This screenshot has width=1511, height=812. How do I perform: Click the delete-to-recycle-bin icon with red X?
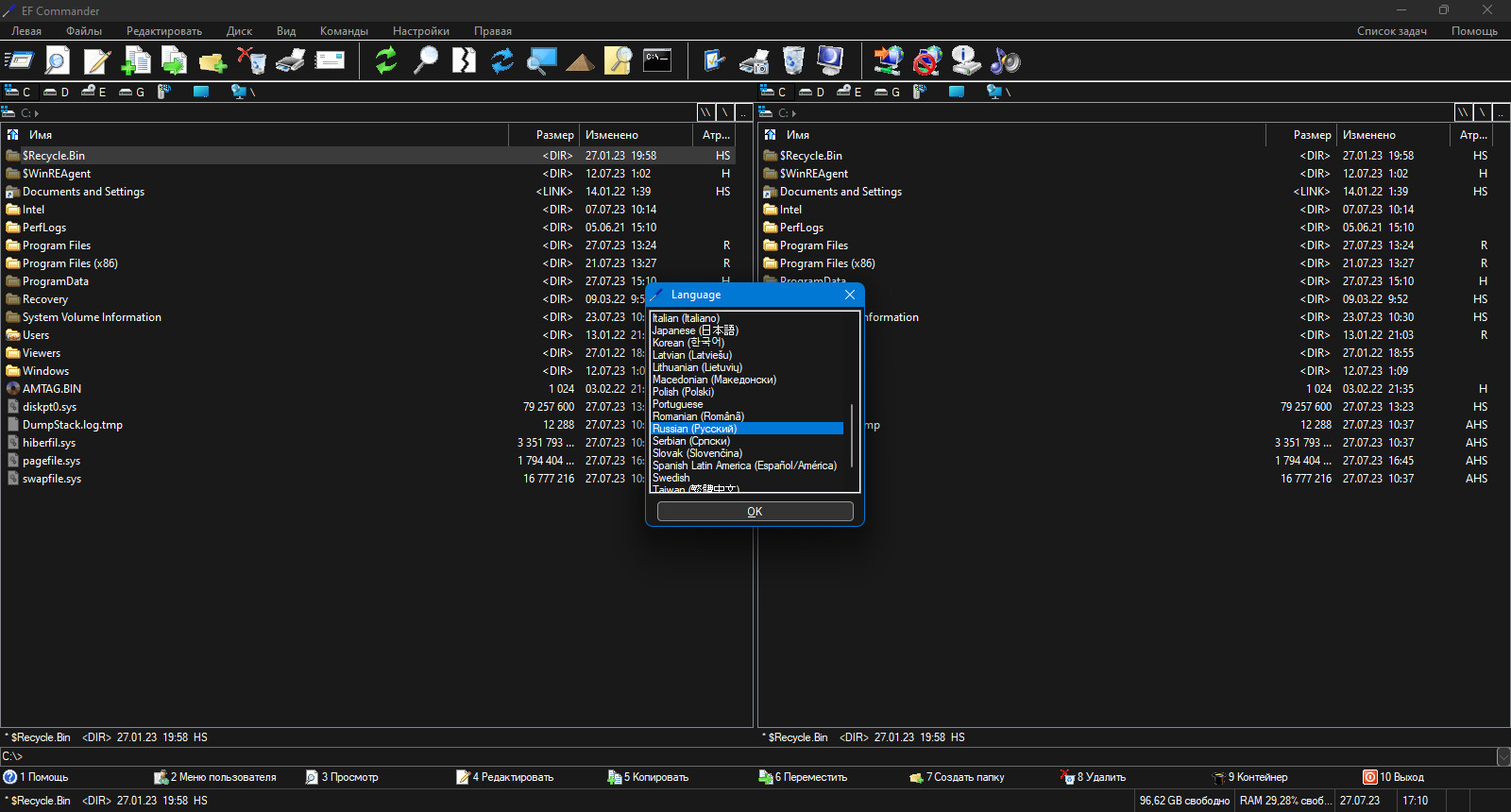tap(251, 60)
